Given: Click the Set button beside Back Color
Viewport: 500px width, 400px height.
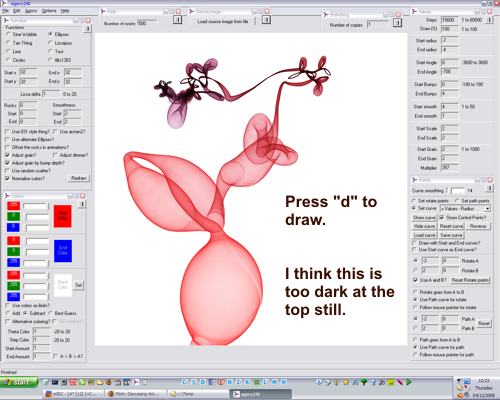Looking at the screenshot, I should click(x=78, y=285).
